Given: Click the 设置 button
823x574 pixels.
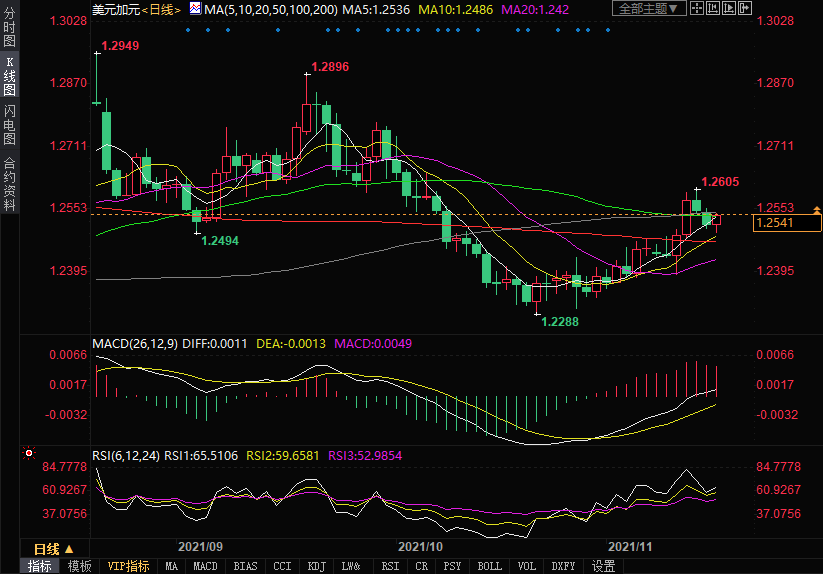Looking at the screenshot, I should [x=603, y=566].
